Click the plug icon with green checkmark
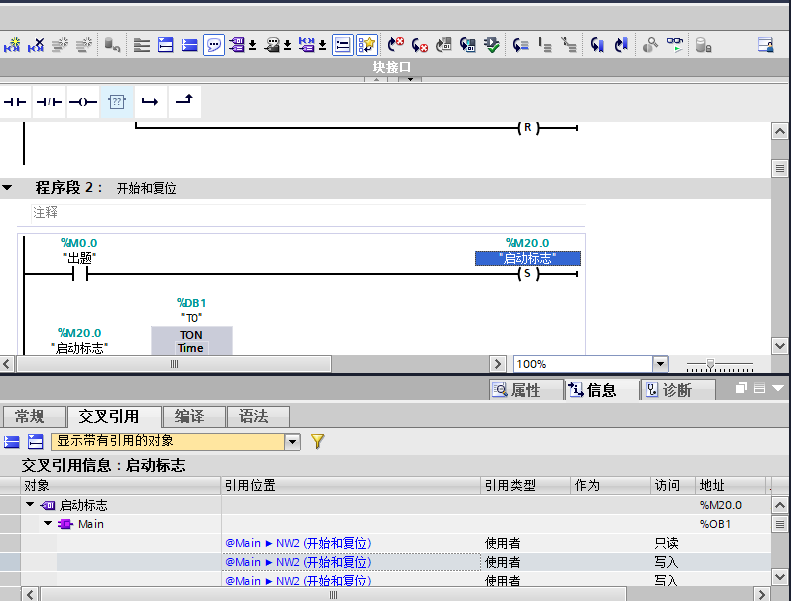Viewport: 791px width, 601px height. tap(492, 45)
